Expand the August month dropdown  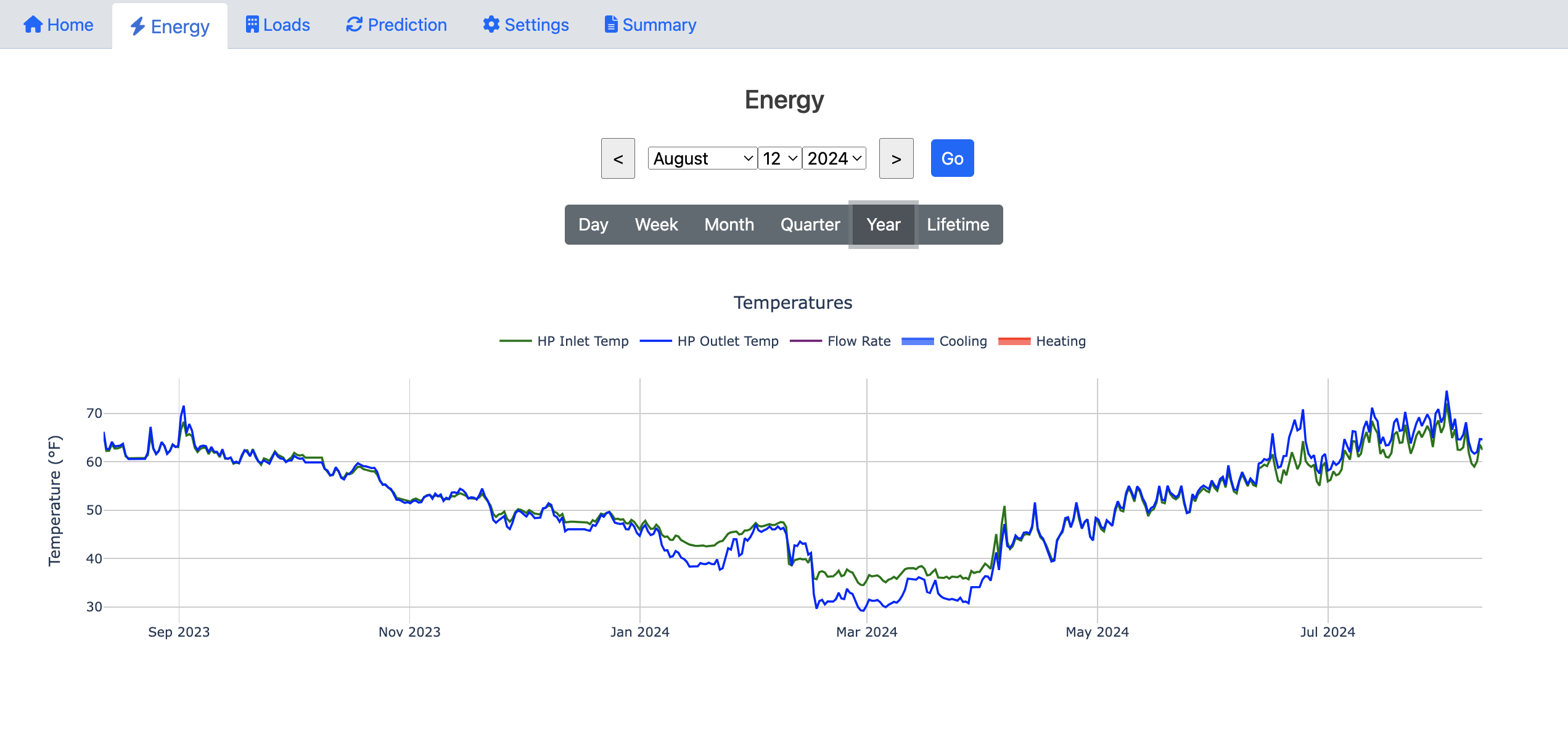700,157
